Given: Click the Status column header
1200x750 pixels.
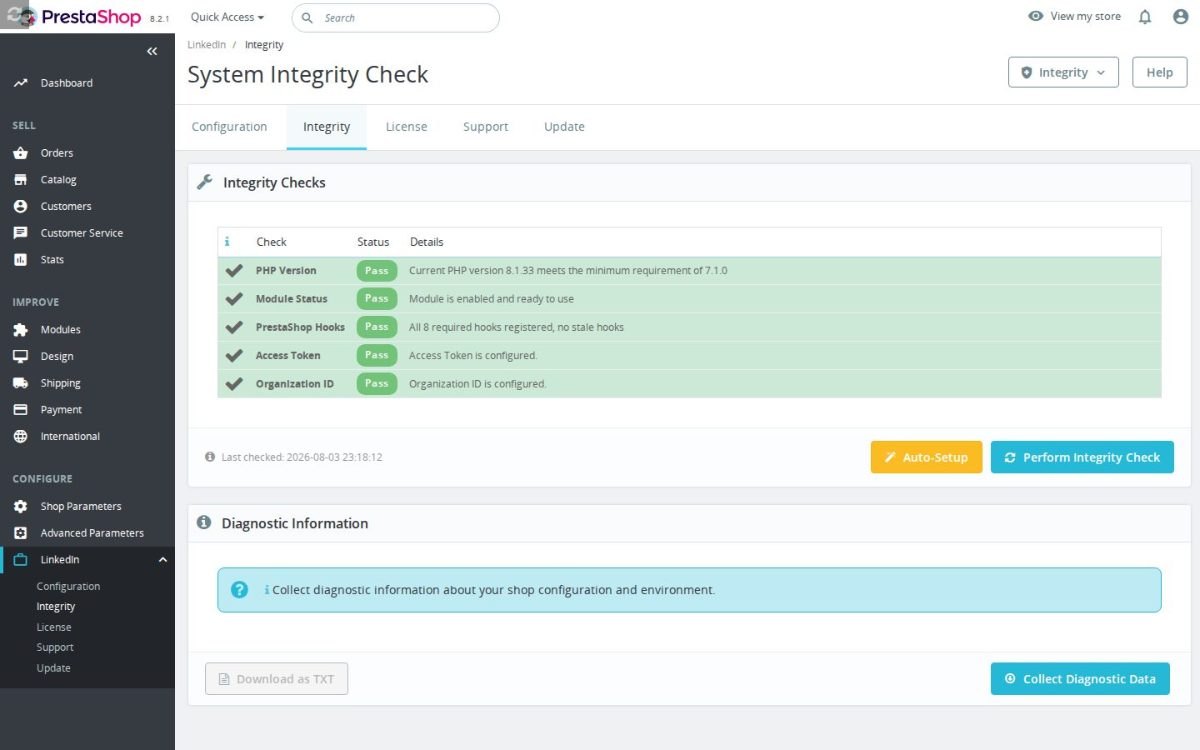Looking at the screenshot, I should [x=373, y=242].
